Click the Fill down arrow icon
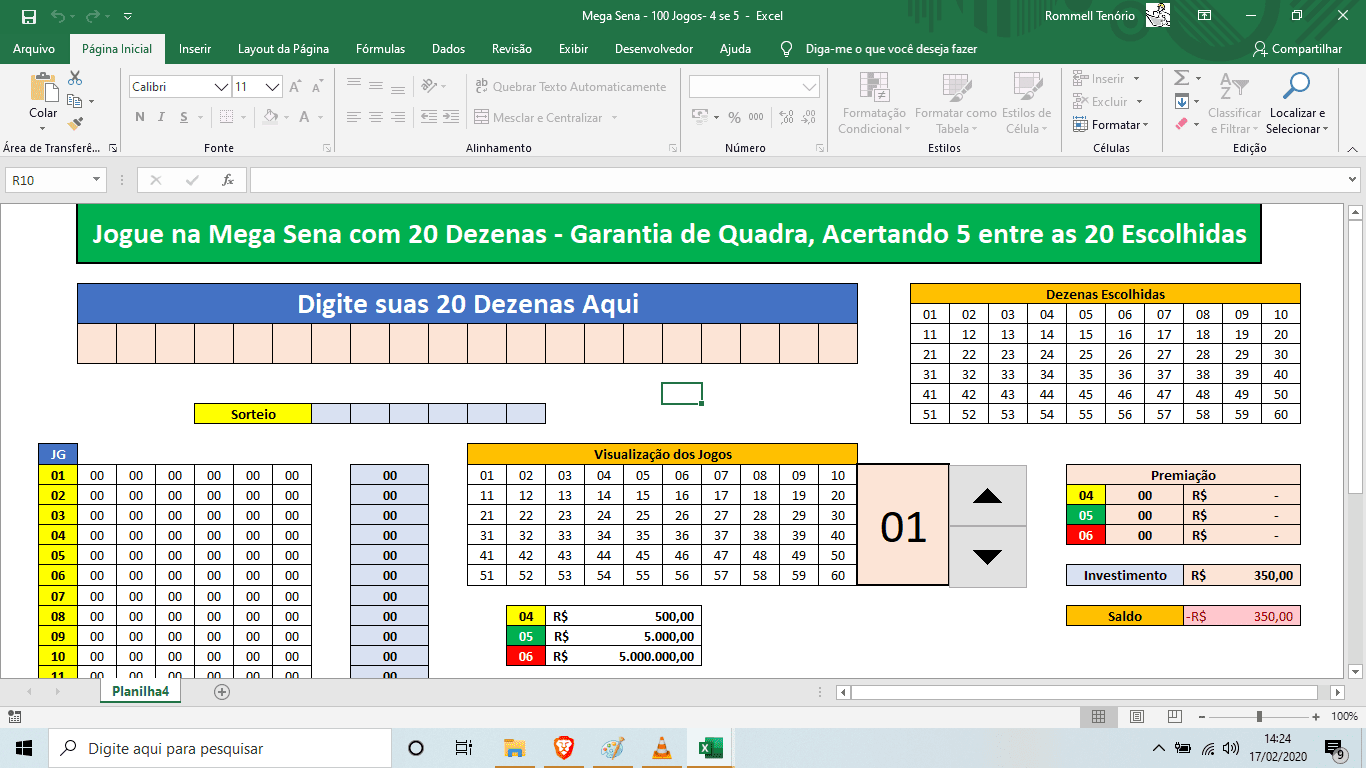Viewport: 1366px width, 768px height. (x=1181, y=101)
